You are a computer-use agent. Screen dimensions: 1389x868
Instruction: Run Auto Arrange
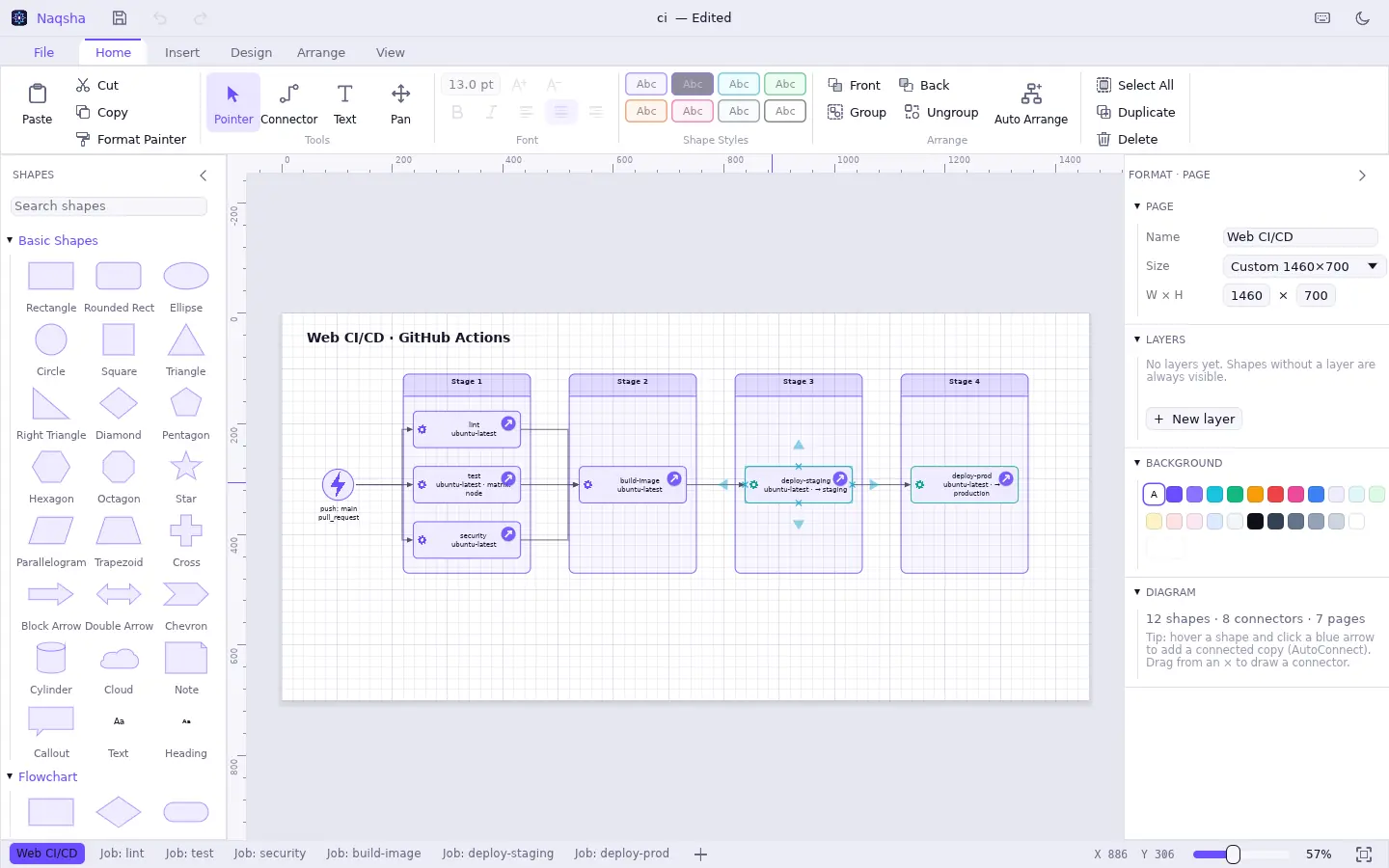tap(1031, 102)
